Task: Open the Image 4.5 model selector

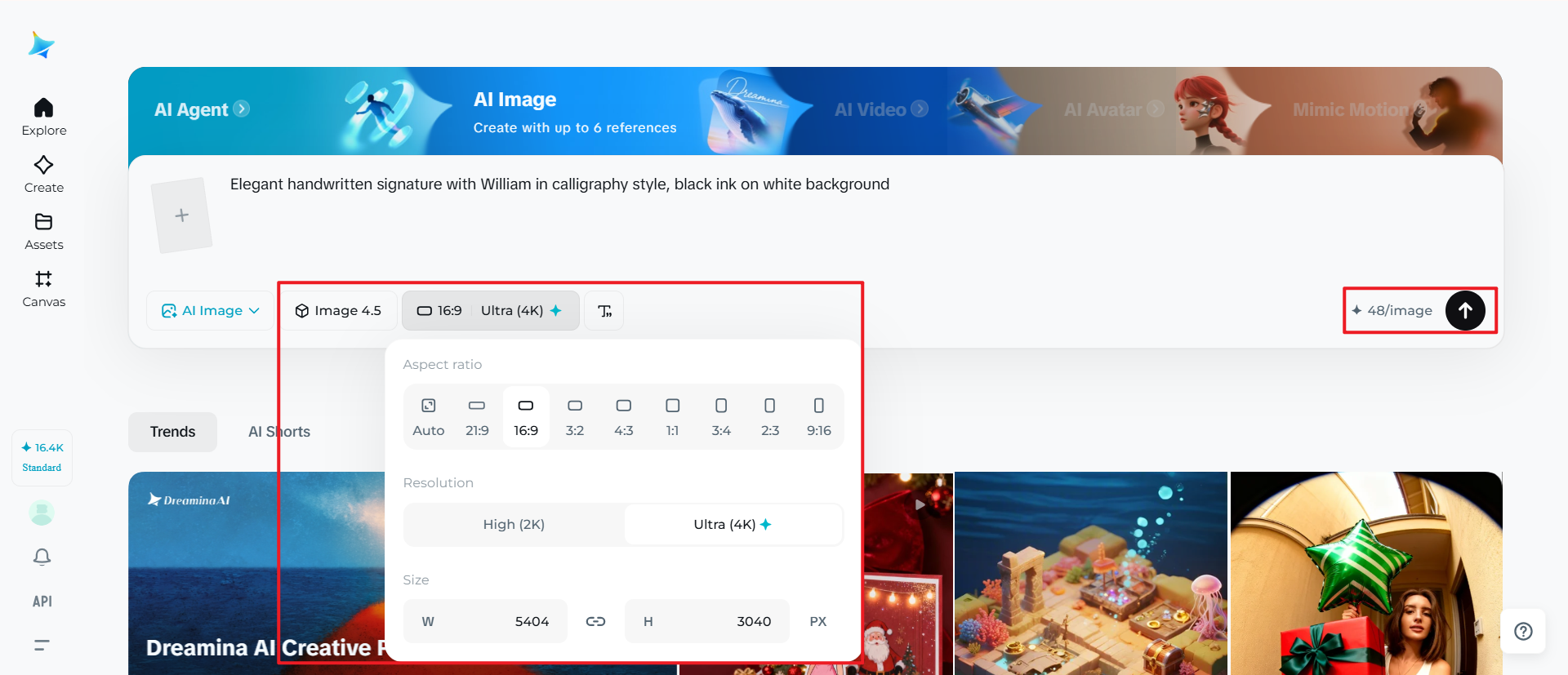Action: point(338,311)
